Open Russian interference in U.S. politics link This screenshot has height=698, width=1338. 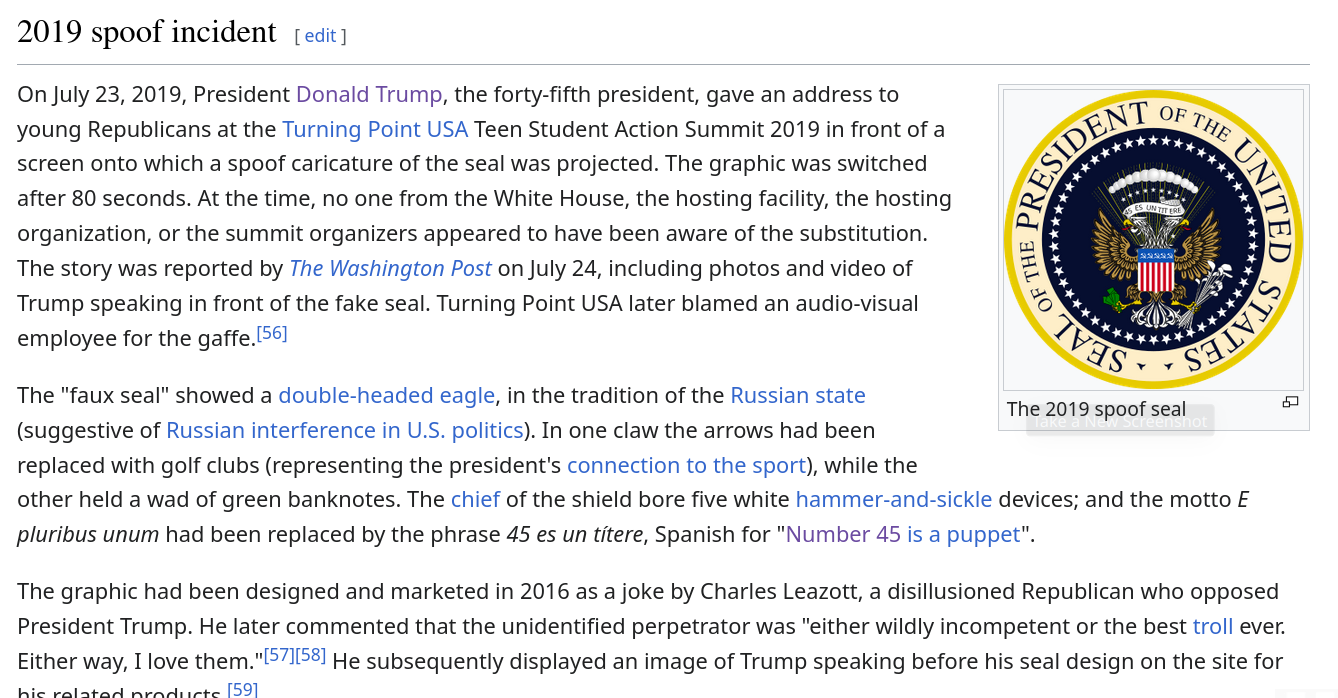(345, 431)
